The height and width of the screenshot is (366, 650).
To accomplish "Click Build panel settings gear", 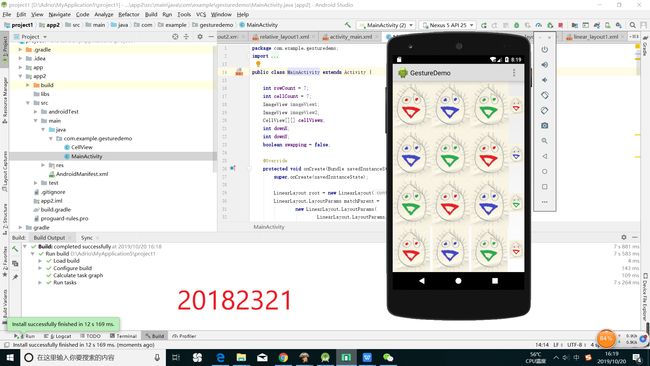I will pyautogui.click(x=624, y=237).
